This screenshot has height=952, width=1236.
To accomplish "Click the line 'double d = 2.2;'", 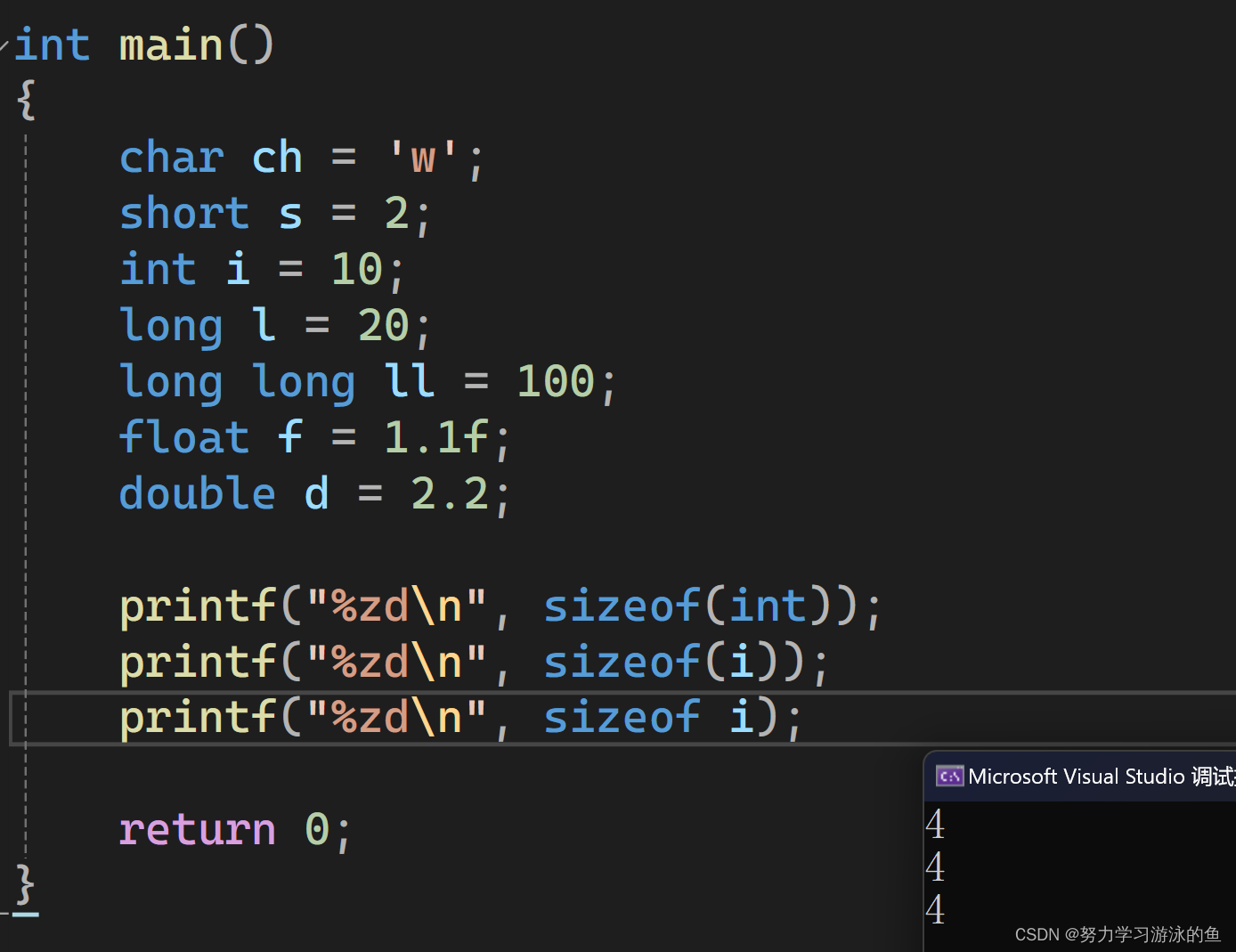I will (x=315, y=494).
